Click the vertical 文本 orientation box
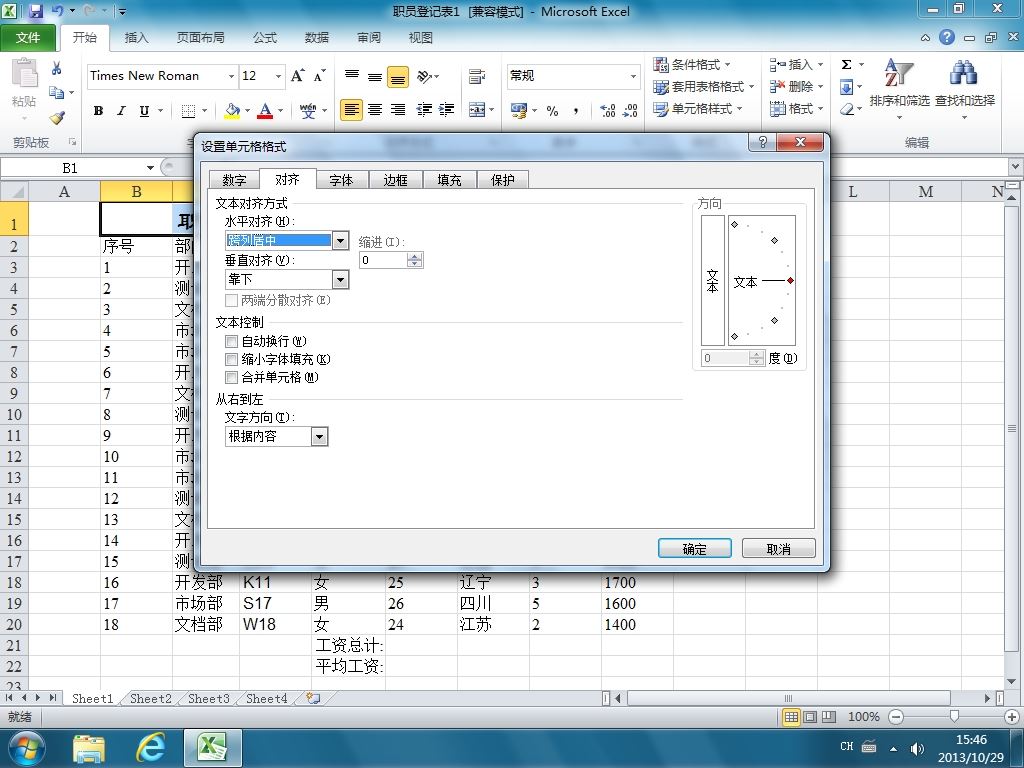This screenshot has height=768, width=1024. point(712,280)
